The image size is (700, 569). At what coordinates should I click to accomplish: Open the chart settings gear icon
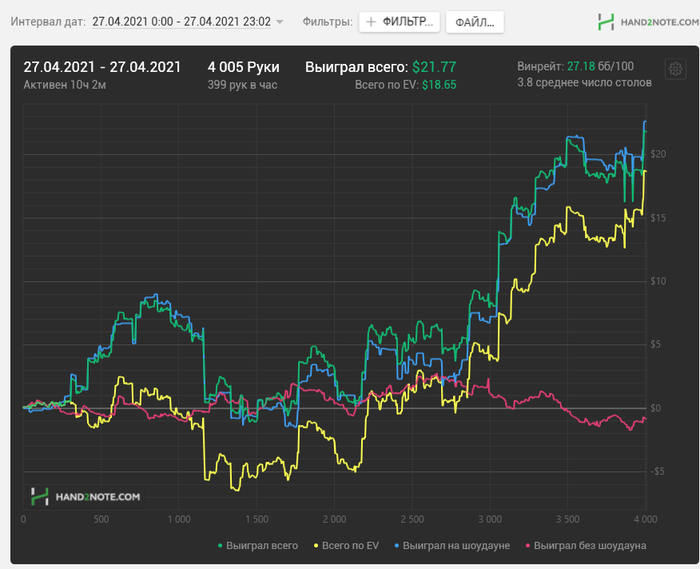675,69
